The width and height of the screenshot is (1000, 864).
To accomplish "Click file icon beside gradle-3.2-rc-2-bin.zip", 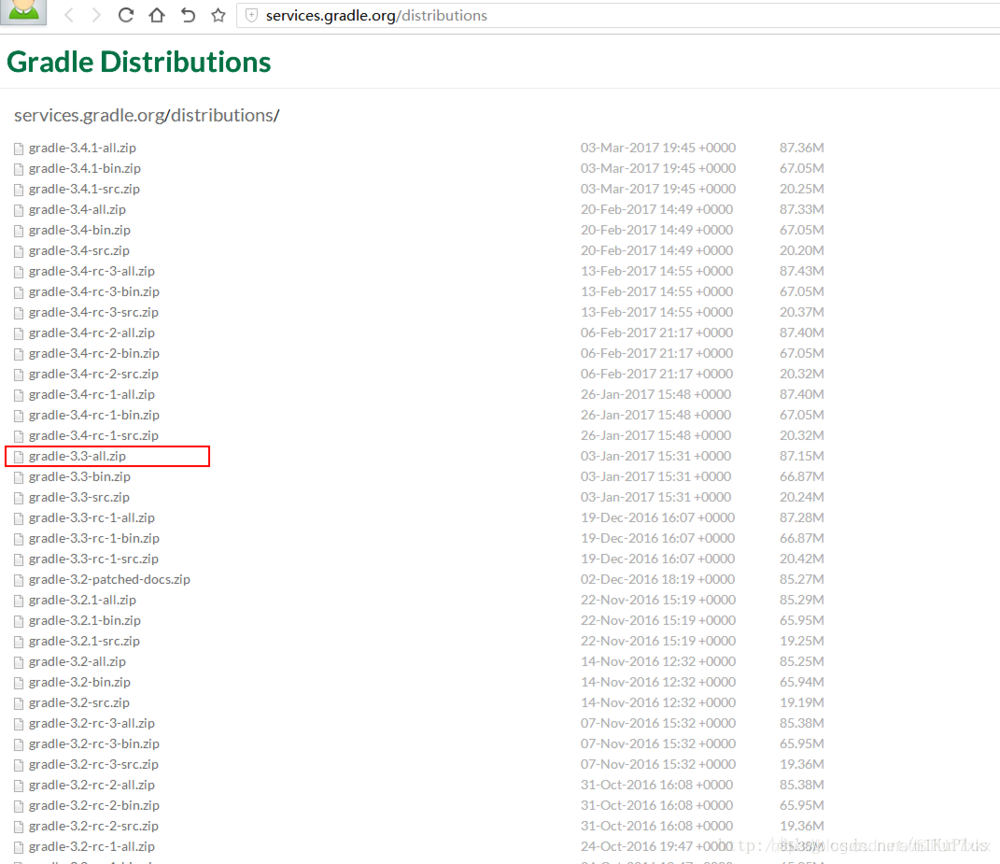I will (x=18, y=807).
